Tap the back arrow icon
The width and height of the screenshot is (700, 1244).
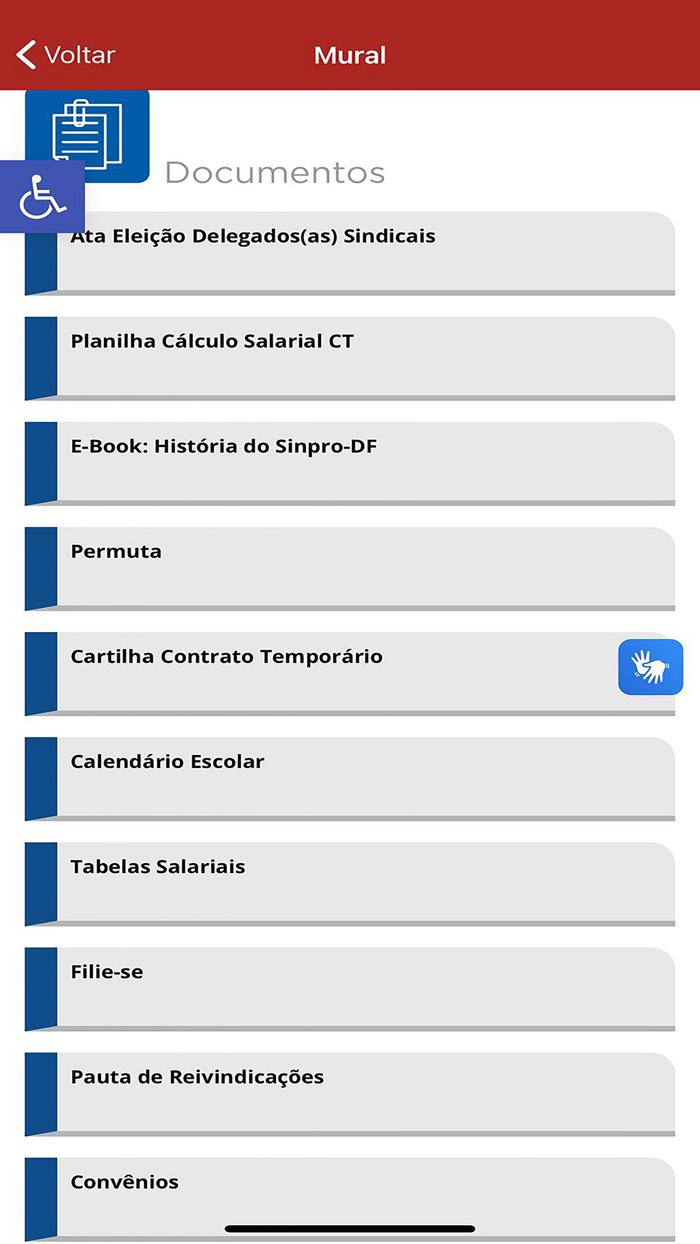[25, 54]
